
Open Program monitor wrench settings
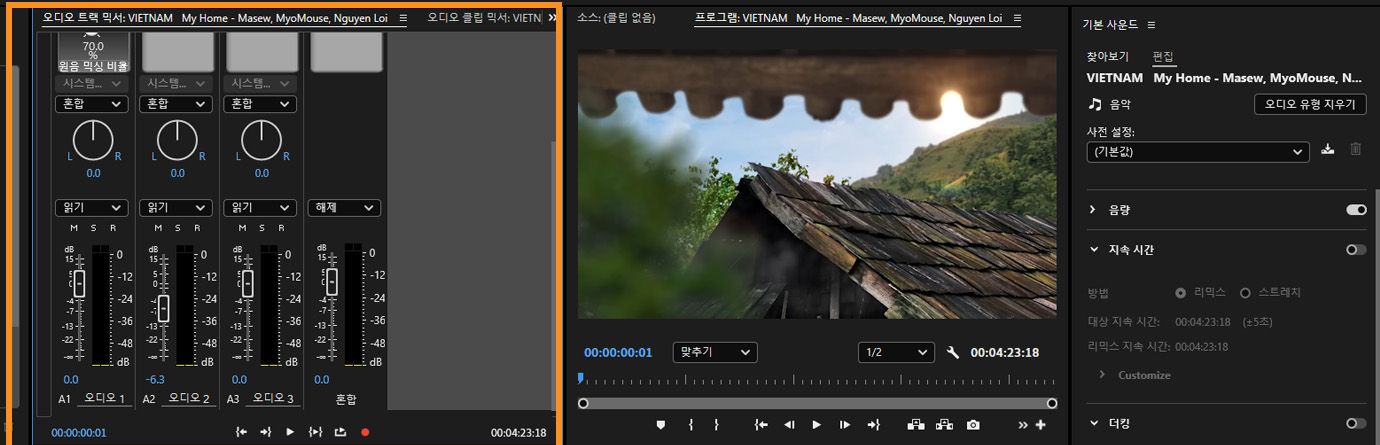(x=953, y=353)
